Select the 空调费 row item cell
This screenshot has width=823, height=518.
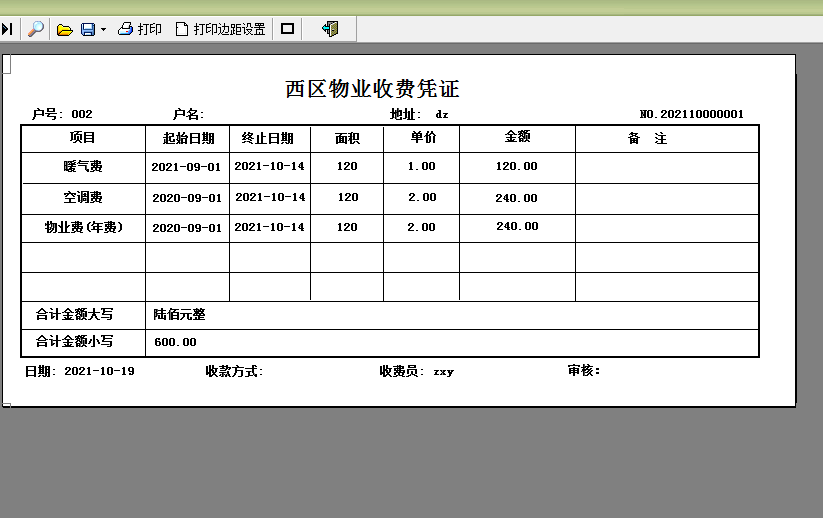83,198
